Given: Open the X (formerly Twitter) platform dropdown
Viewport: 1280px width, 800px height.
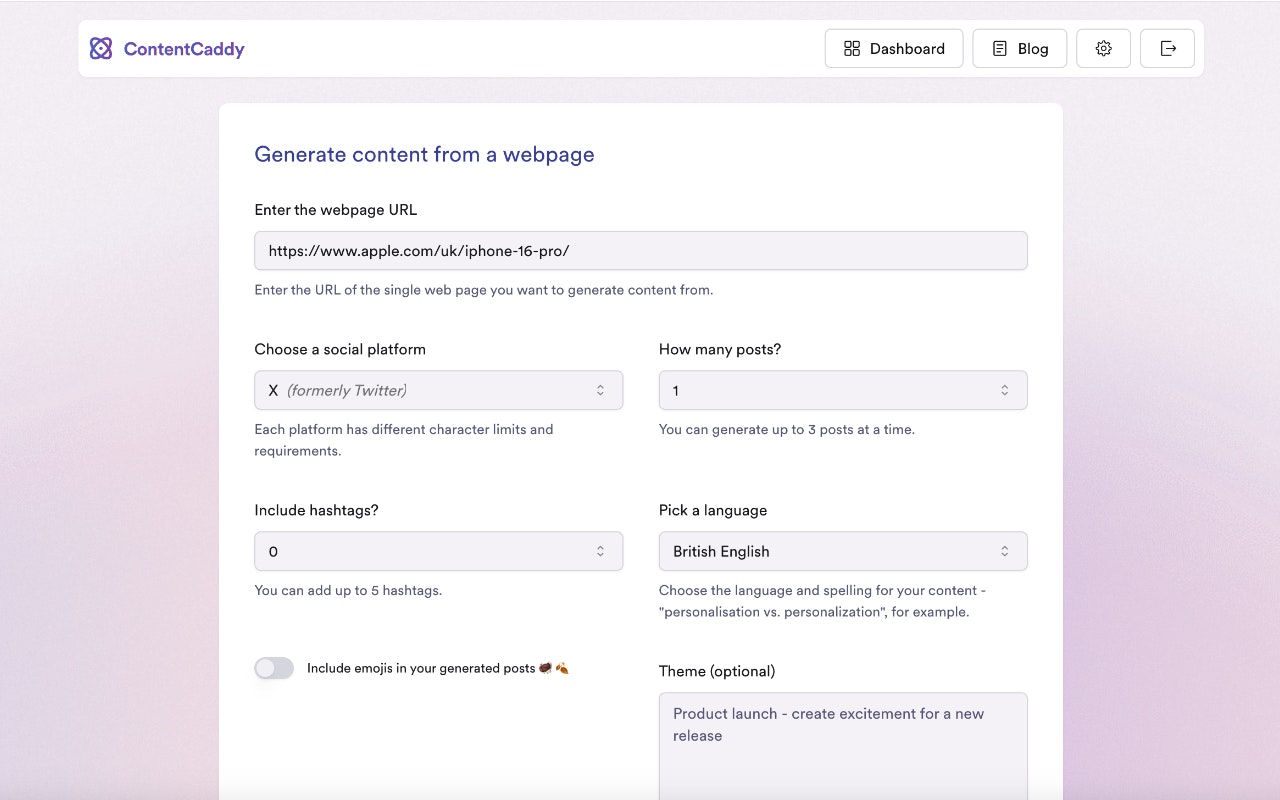Looking at the screenshot, I should click(x=438, y=390).
